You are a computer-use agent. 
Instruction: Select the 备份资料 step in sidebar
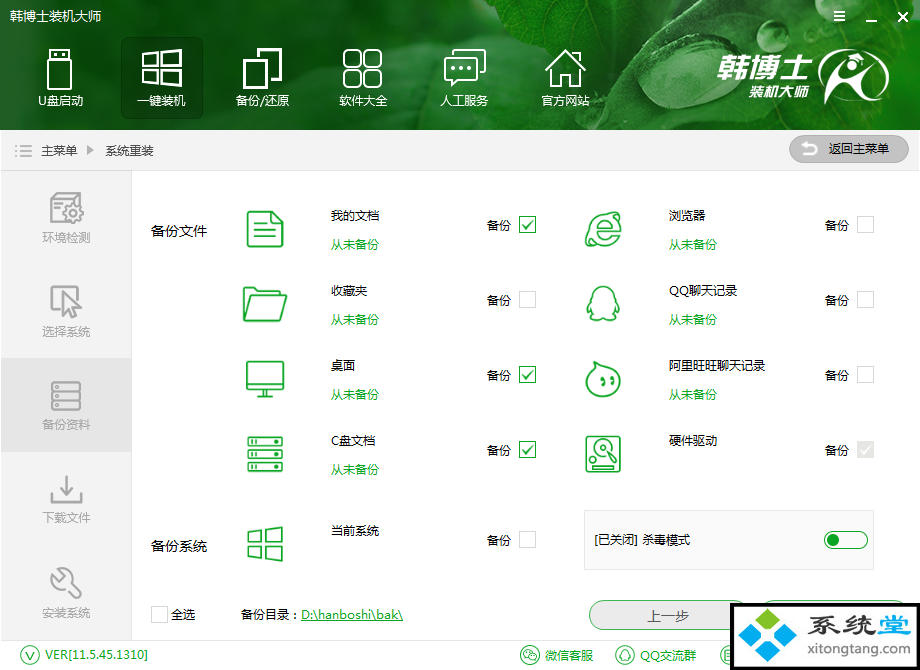coord(66,405)
